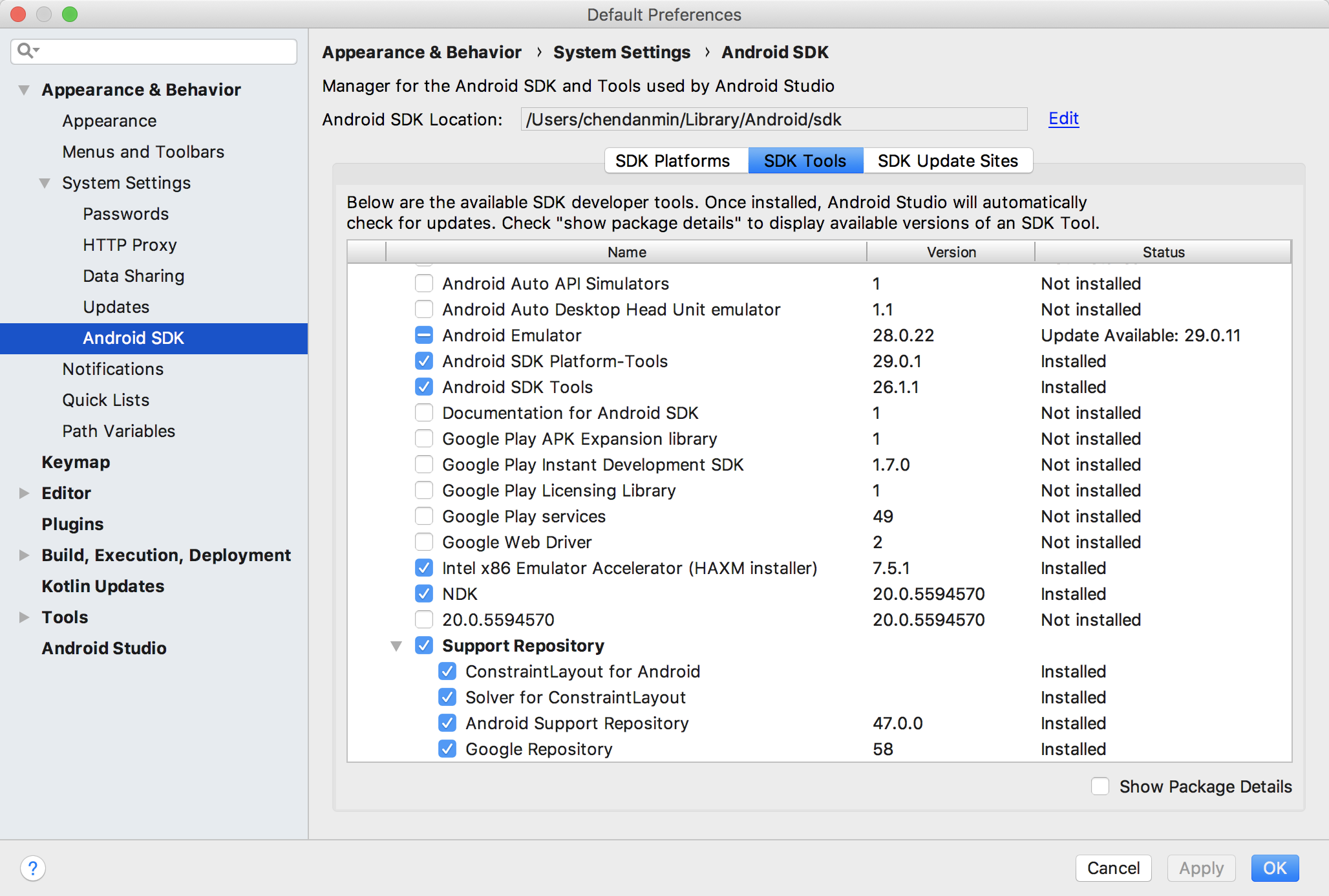Collapse the System Settings subtree
Viewport: 1329px width, 896px height.
(x=45, y=183)
